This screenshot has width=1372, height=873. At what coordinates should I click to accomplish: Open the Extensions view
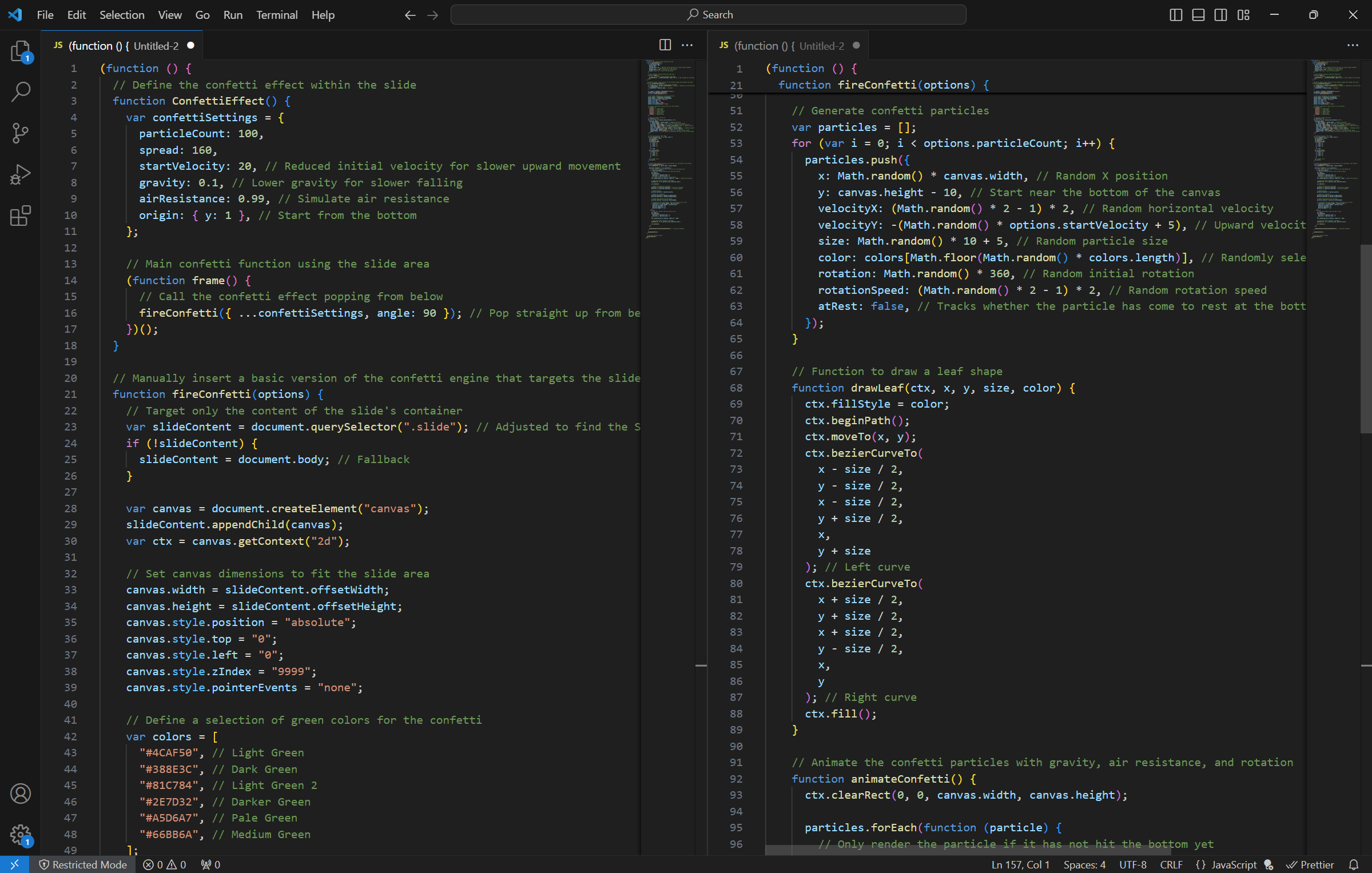(x=21, y=216)
